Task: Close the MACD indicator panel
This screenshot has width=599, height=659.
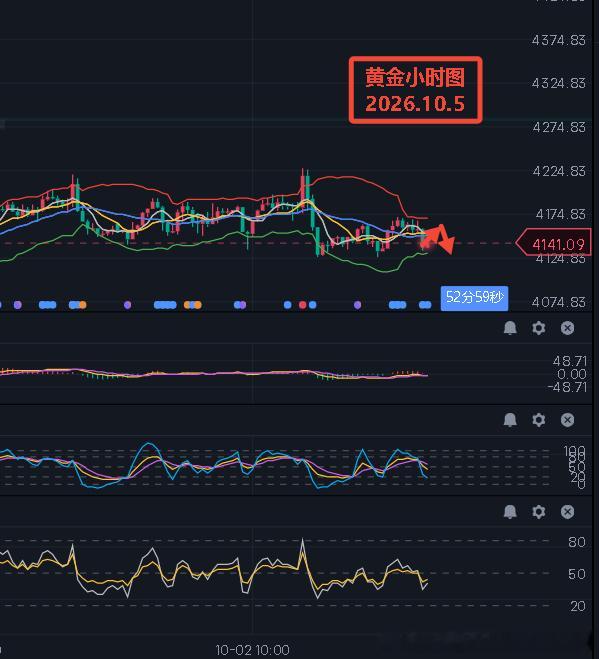Action: [567, 328]
